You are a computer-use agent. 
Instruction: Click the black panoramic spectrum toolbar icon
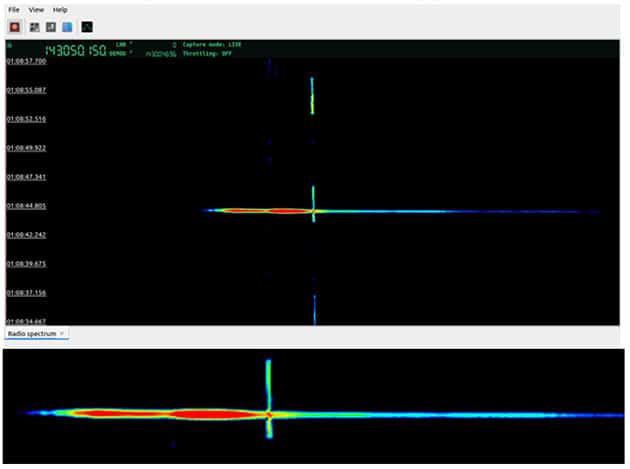[87, 27]
